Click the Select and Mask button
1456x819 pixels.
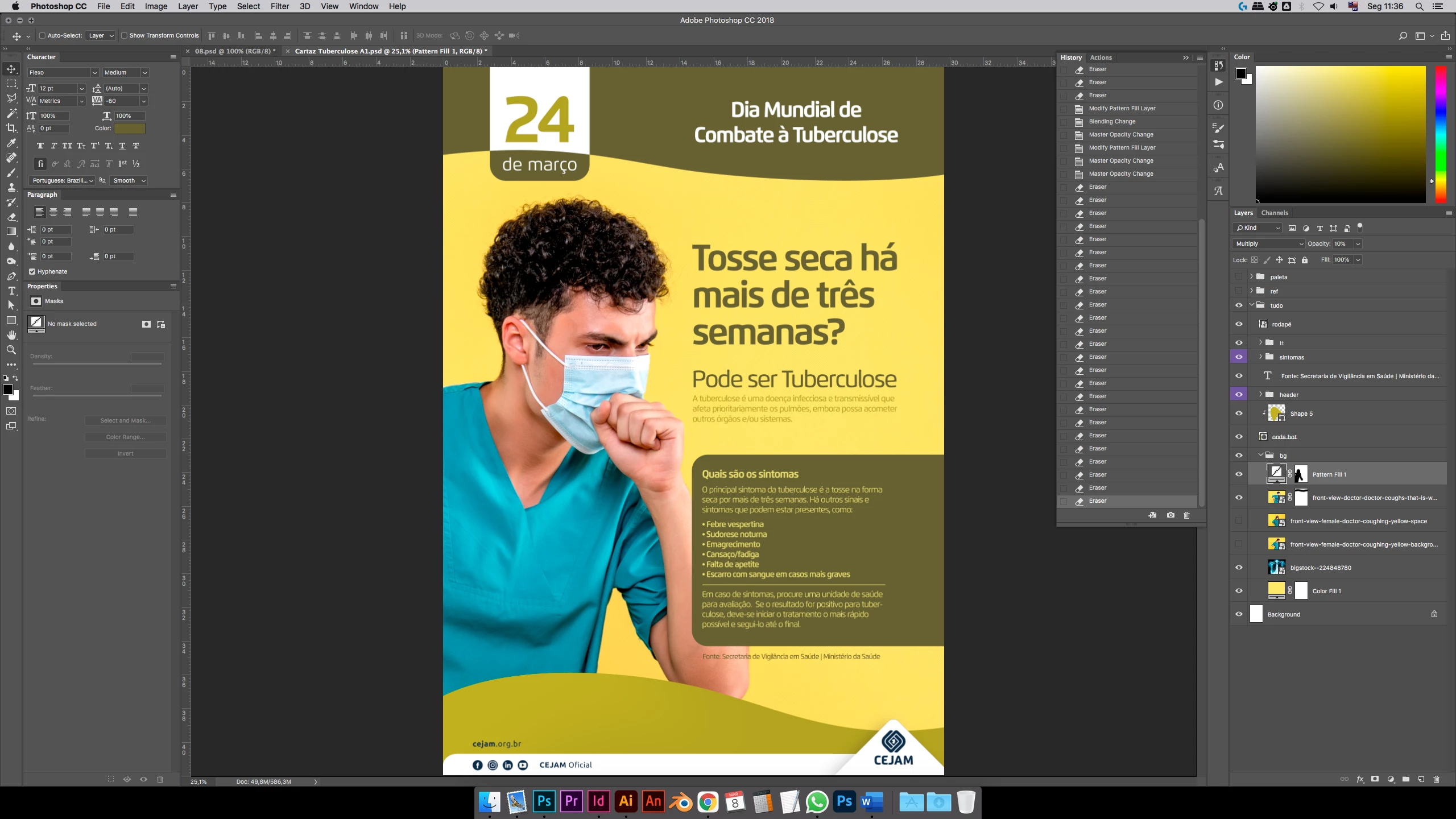(126, 421)
